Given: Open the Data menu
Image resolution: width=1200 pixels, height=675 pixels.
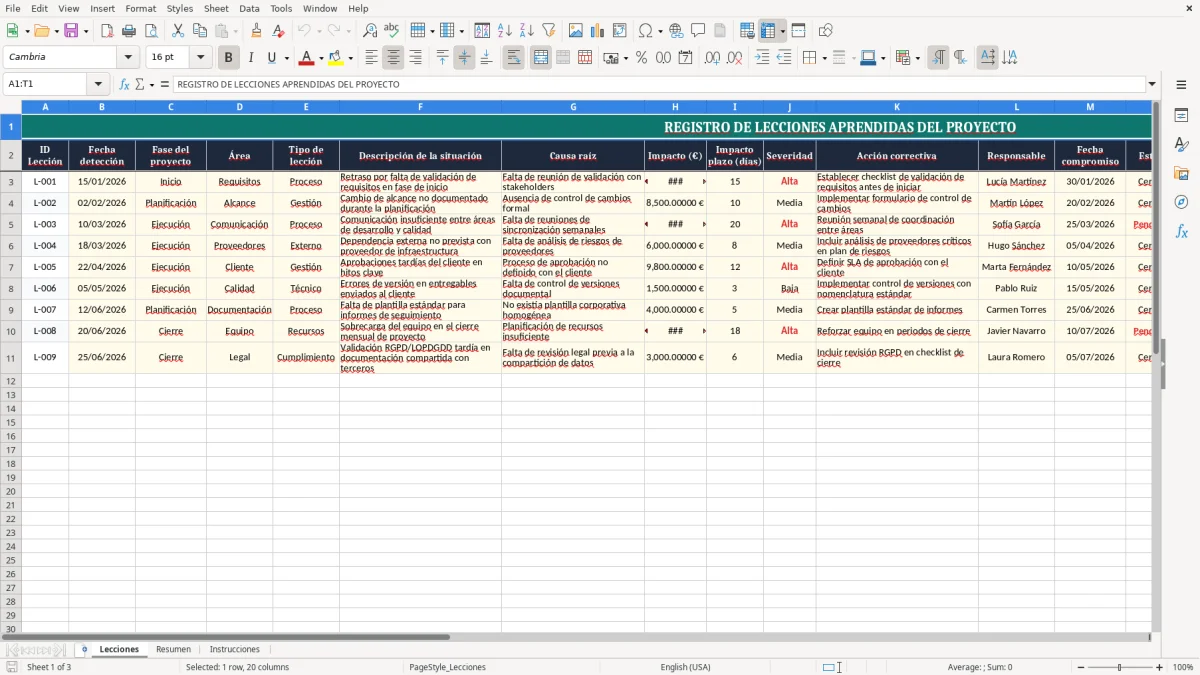Looking at the screenshot, I should tap(249, 8).
